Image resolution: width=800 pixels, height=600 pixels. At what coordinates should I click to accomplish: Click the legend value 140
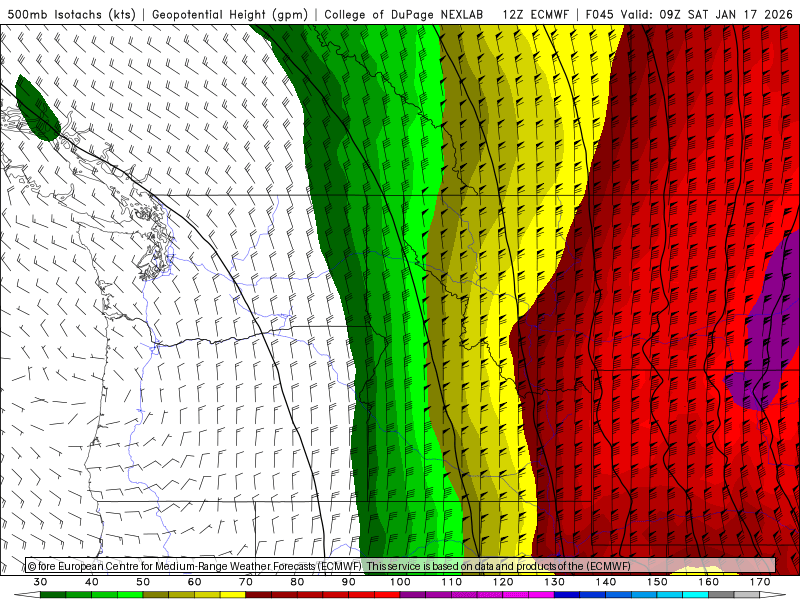coord(606,582)
